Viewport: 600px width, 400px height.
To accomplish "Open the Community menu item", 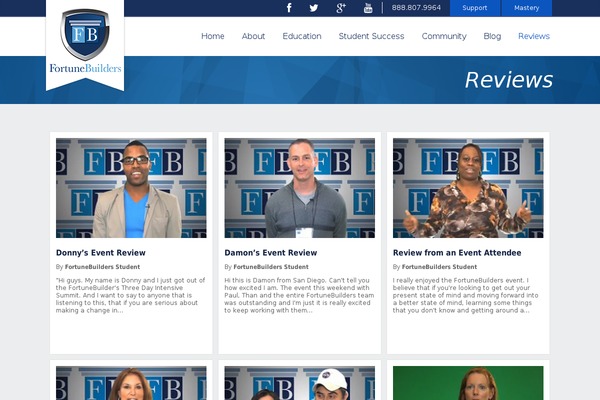I will [x=444, y=36].
